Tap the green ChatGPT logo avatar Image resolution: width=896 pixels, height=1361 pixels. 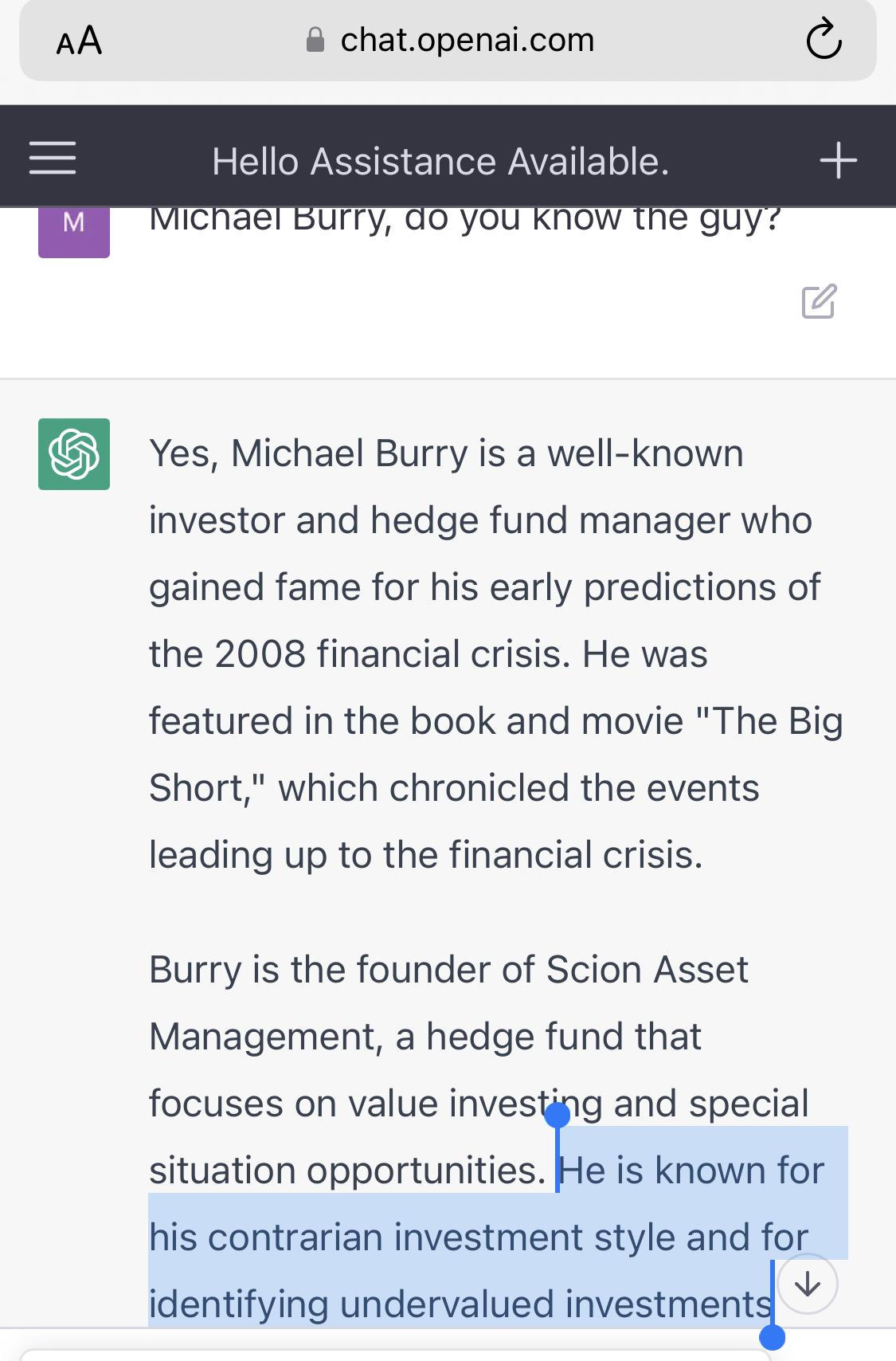click(x=74, y=454)
